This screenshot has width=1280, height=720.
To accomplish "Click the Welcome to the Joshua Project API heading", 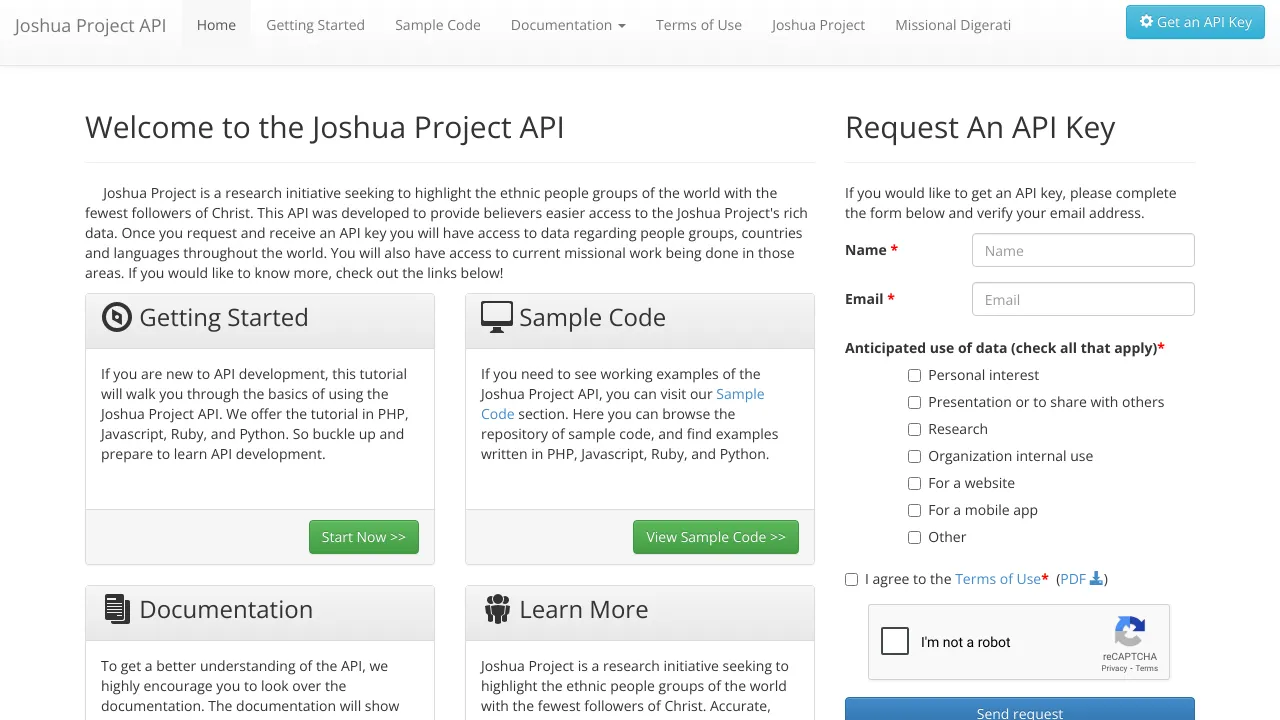I will pos(325,128).
